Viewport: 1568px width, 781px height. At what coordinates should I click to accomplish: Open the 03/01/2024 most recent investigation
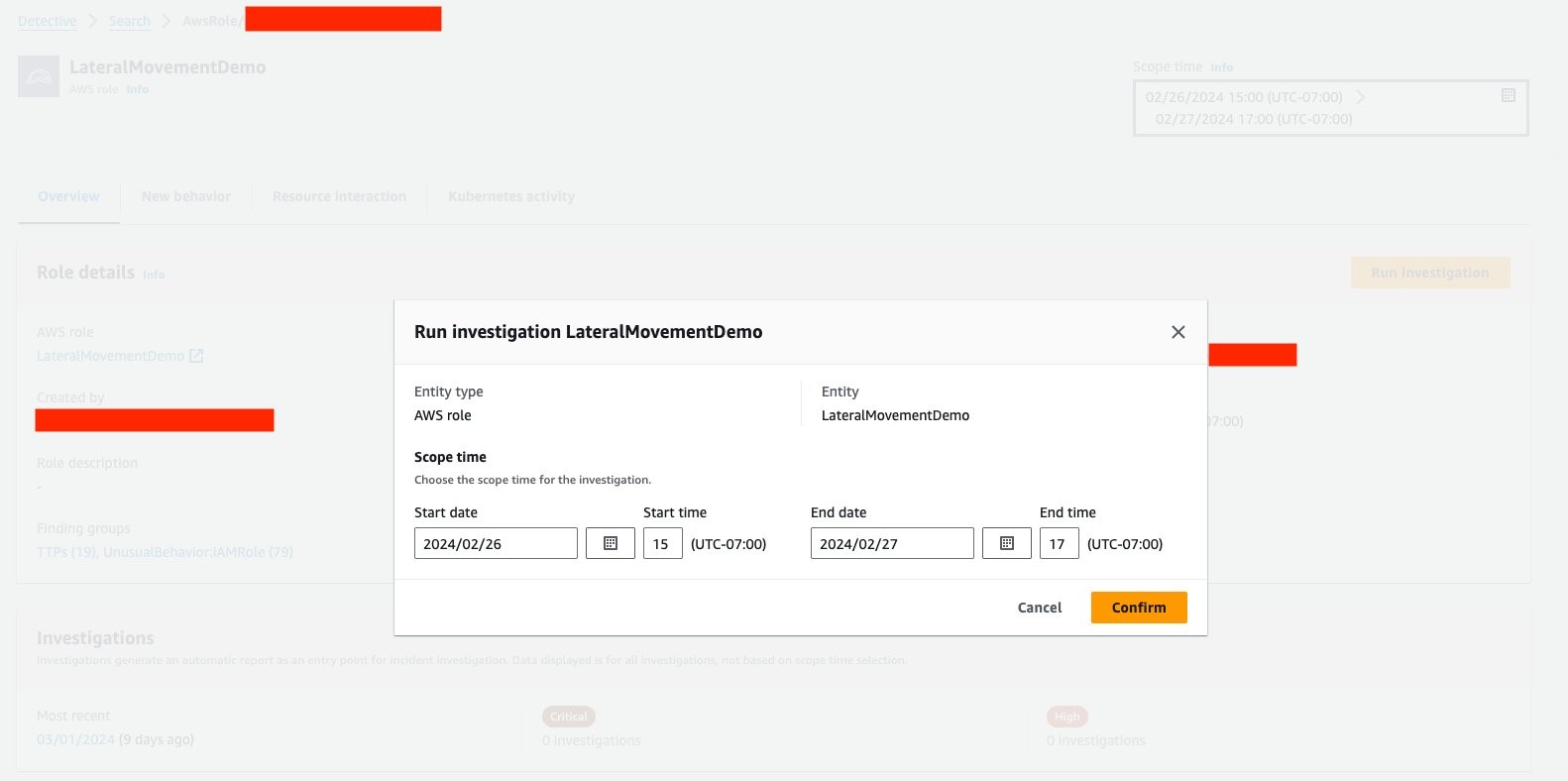(75, 739)
